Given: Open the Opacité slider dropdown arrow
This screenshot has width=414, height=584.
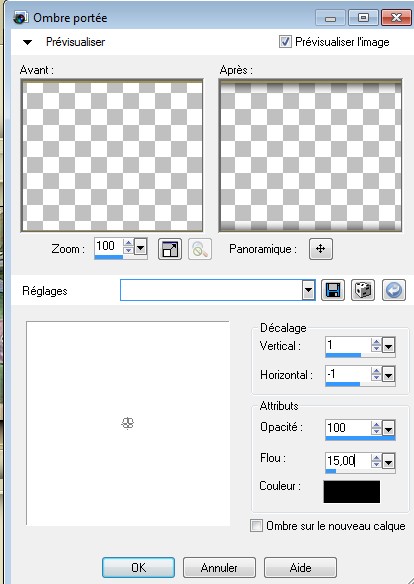Looking at the screenshot, I should [388, 429].
